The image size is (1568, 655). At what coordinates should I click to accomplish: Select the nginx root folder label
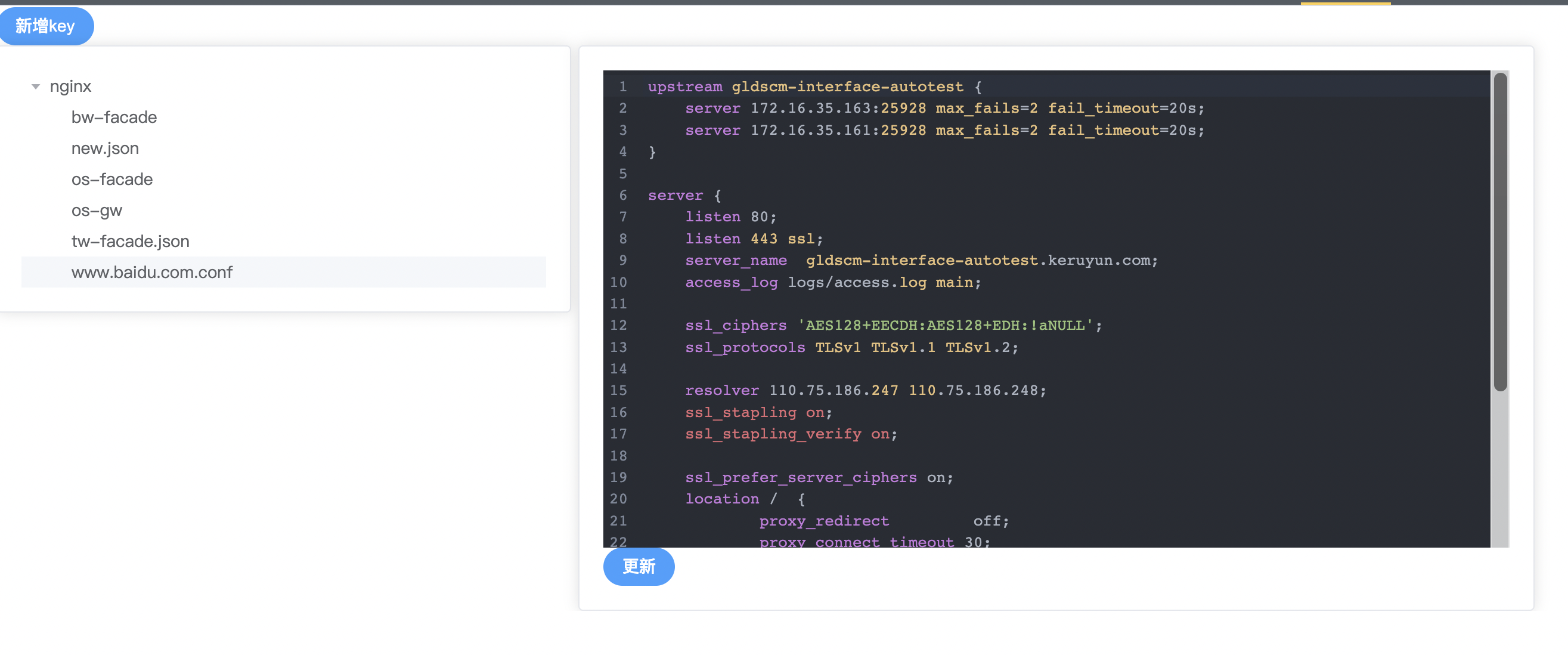pyautogui.click(x=70, y=86)
